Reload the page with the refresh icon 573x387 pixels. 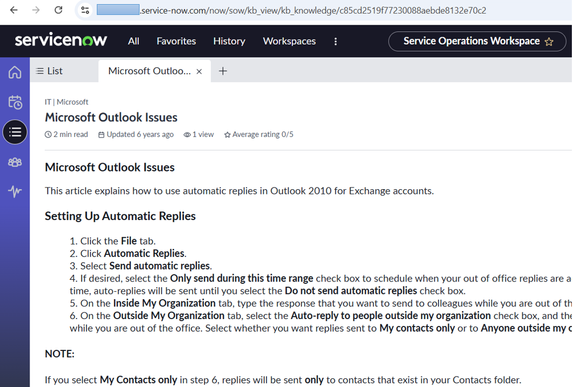[x=58, y=10]
